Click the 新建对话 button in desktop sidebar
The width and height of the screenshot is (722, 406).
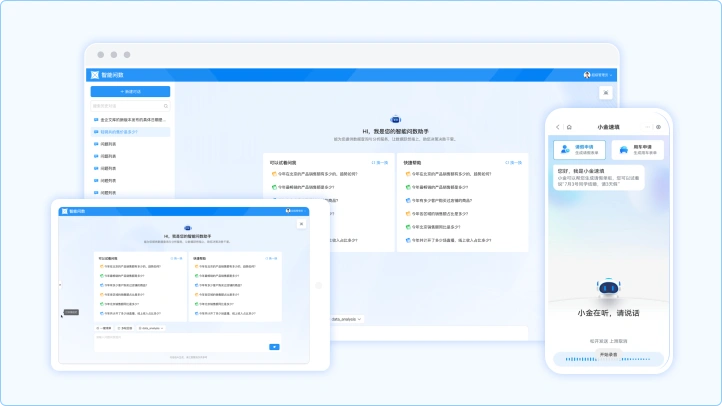pos(130,91)
